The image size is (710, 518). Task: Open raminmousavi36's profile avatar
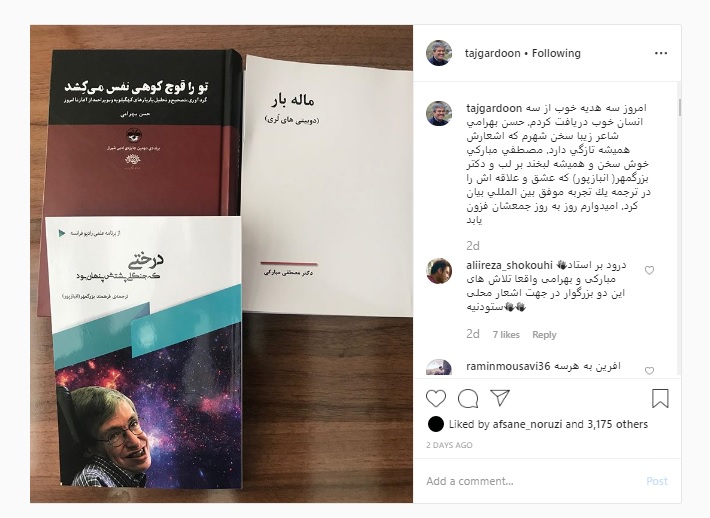[439, 368]
